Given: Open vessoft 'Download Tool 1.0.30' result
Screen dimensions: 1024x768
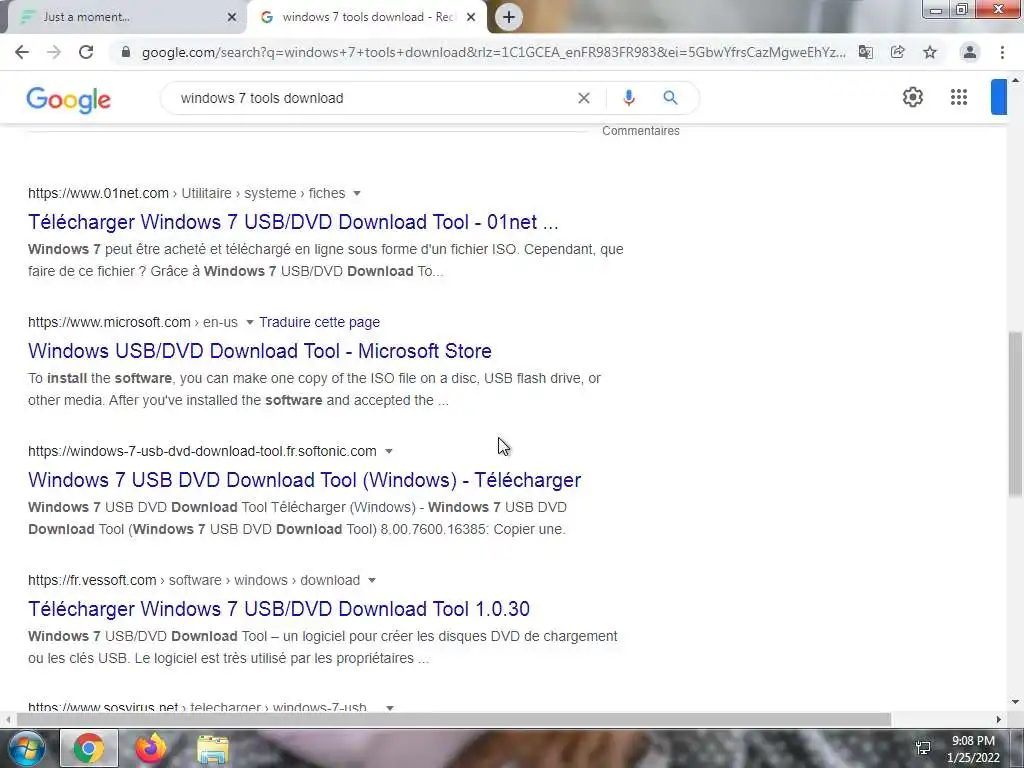Looking at the screenshot, I should 279,609.
